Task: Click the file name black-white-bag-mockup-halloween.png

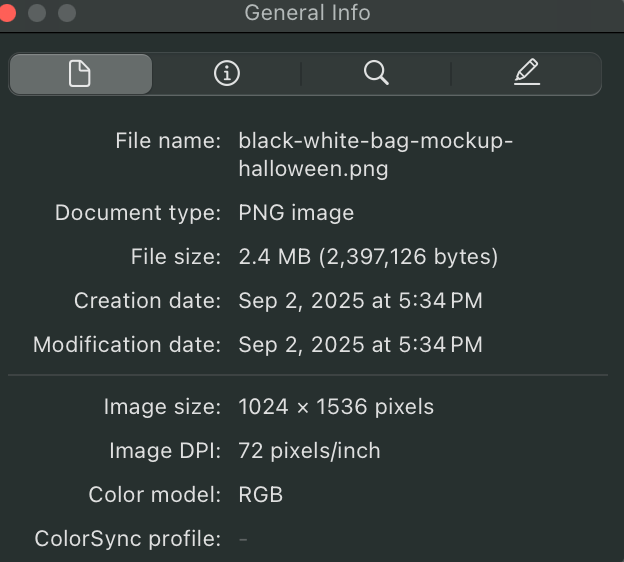Action: click(375, 155)
